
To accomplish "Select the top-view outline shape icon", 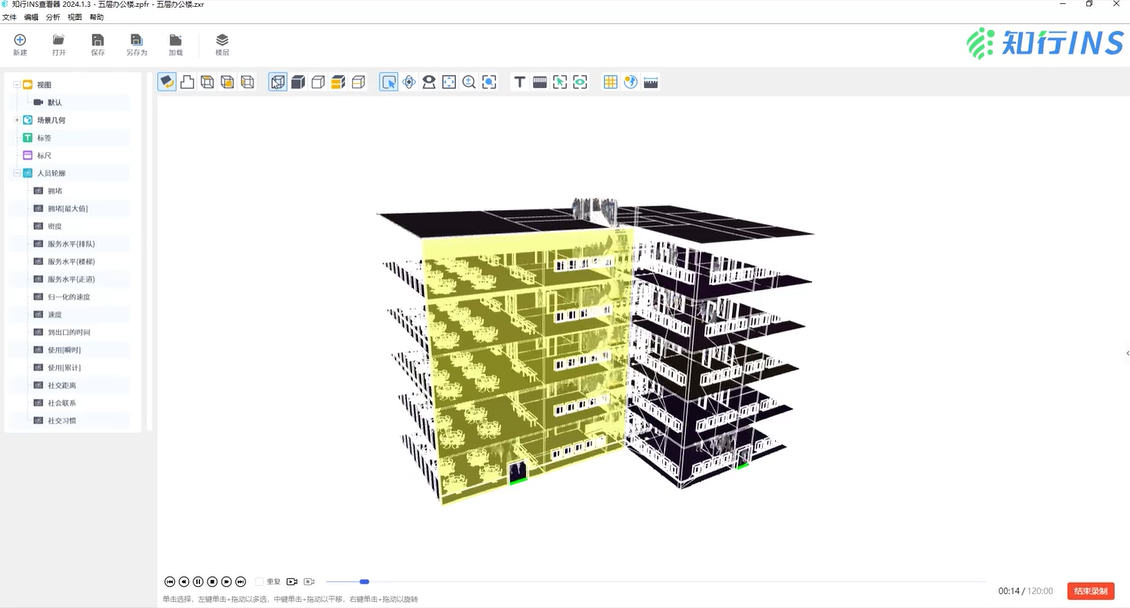I will click(x=187, y=82).
